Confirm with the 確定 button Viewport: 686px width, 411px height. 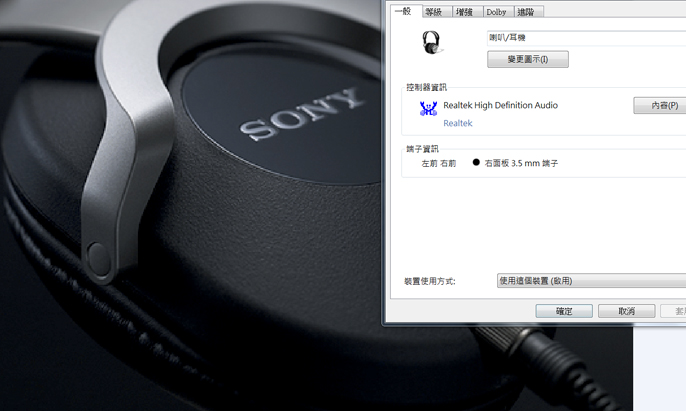564,311
